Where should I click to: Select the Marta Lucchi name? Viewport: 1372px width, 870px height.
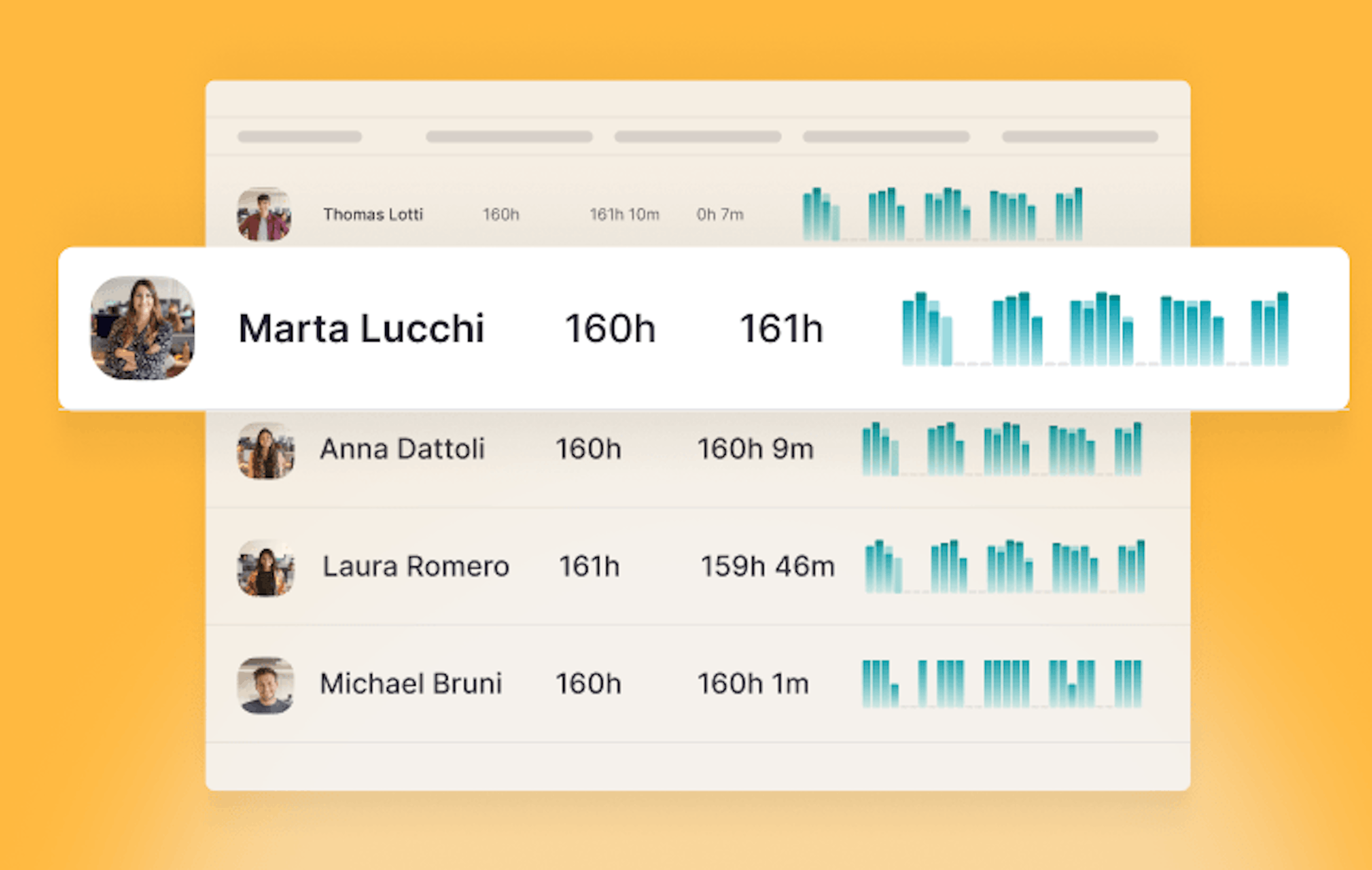[361, 329]
